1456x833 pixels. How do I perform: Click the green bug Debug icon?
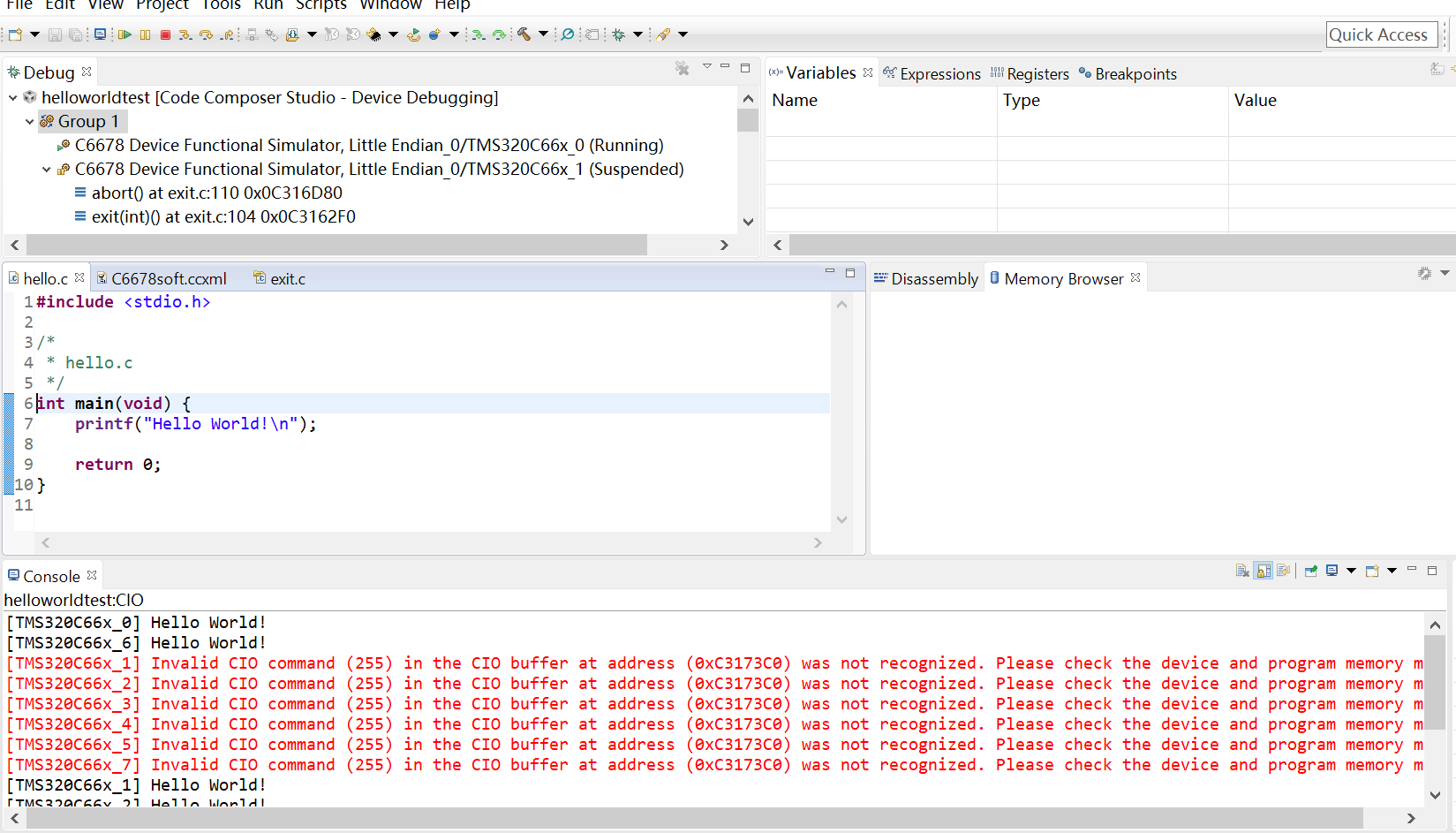tap(618, 34)
